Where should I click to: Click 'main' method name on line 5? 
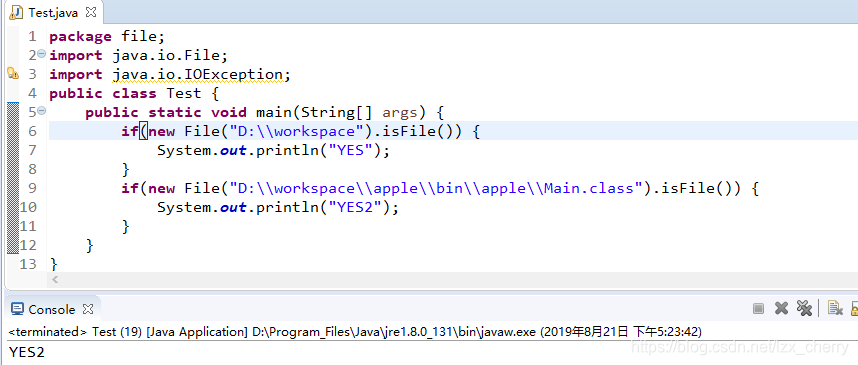[274, 113]
